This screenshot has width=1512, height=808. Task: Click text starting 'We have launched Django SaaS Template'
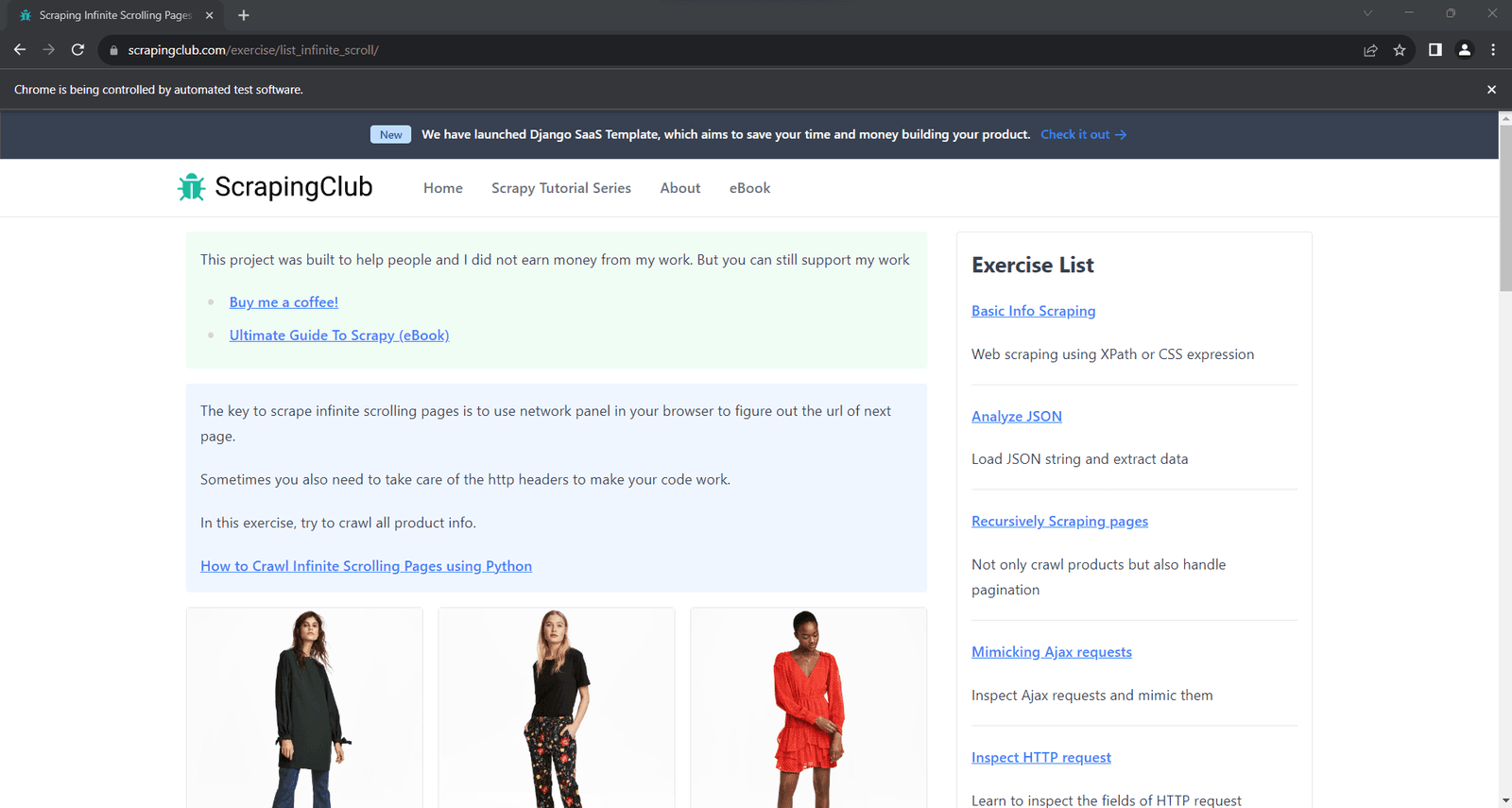pos(726,134)
